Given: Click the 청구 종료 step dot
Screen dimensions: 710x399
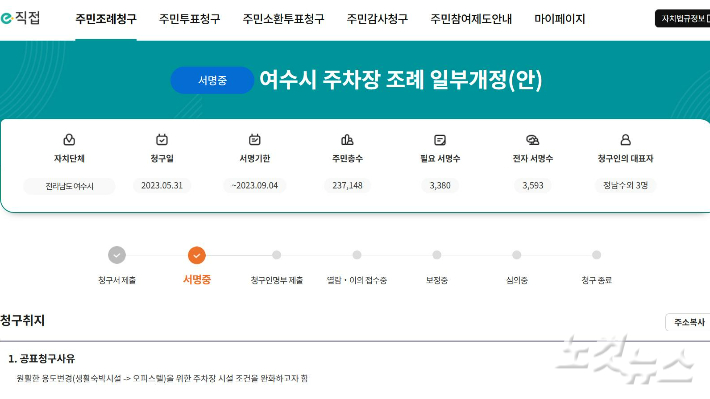Looking at the screenshot, I should tap(596, 255).
